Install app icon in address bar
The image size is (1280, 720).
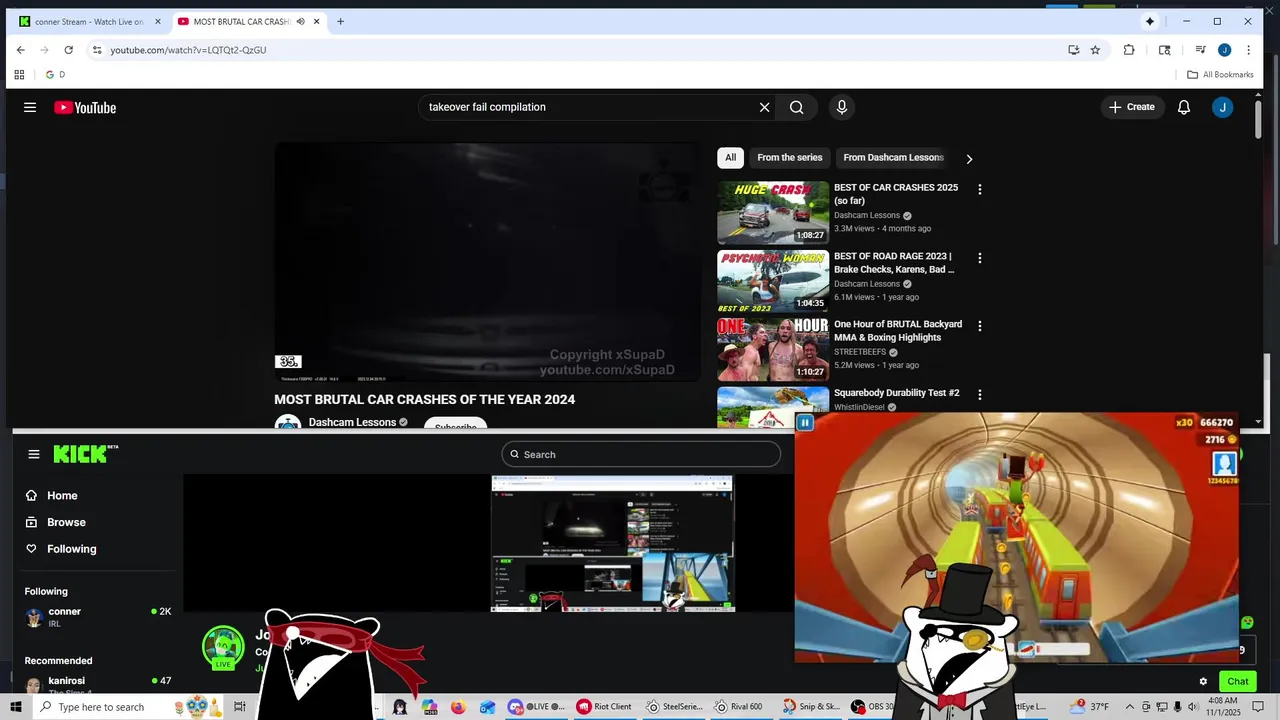(1073, 50)
